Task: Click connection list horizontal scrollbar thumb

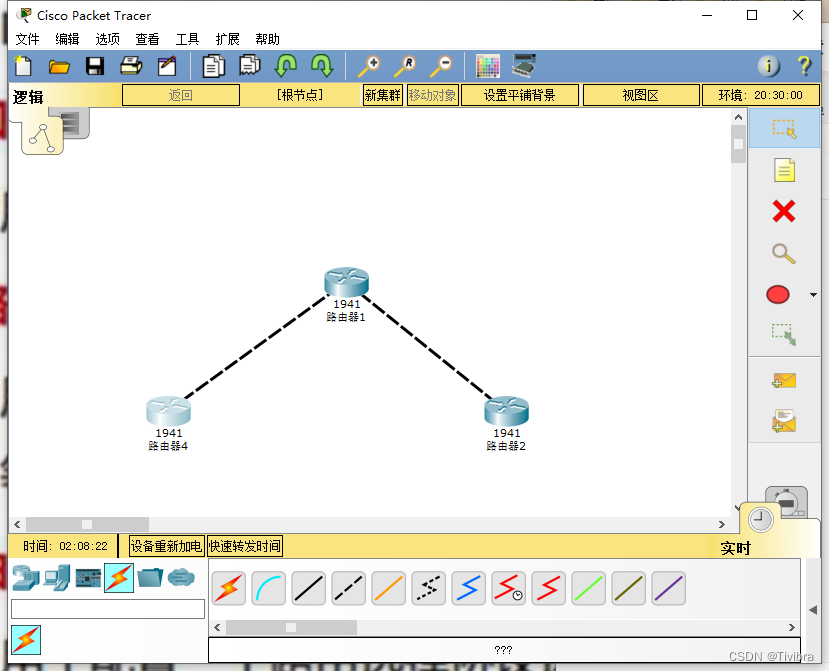Action: coord(291,628)
